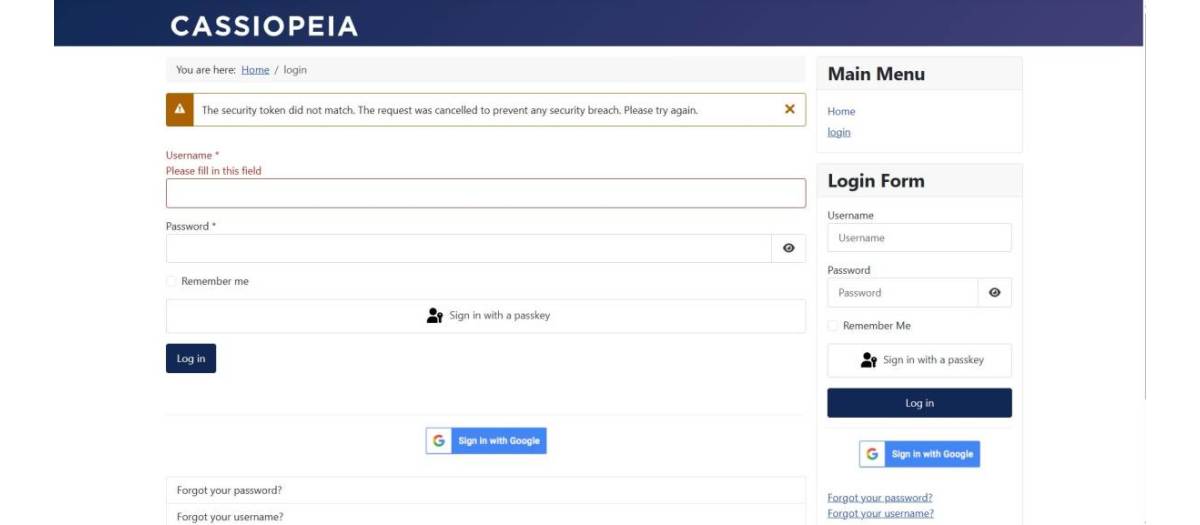
Task: Dismiss the security token warning alert
Action: point(789,109)
